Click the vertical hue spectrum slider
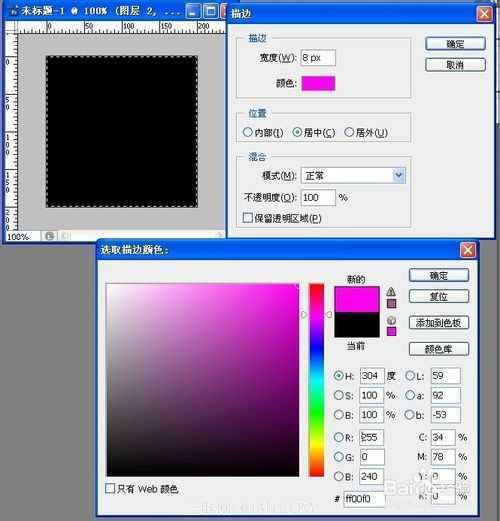The image size is (500, 521). [316, 380]
